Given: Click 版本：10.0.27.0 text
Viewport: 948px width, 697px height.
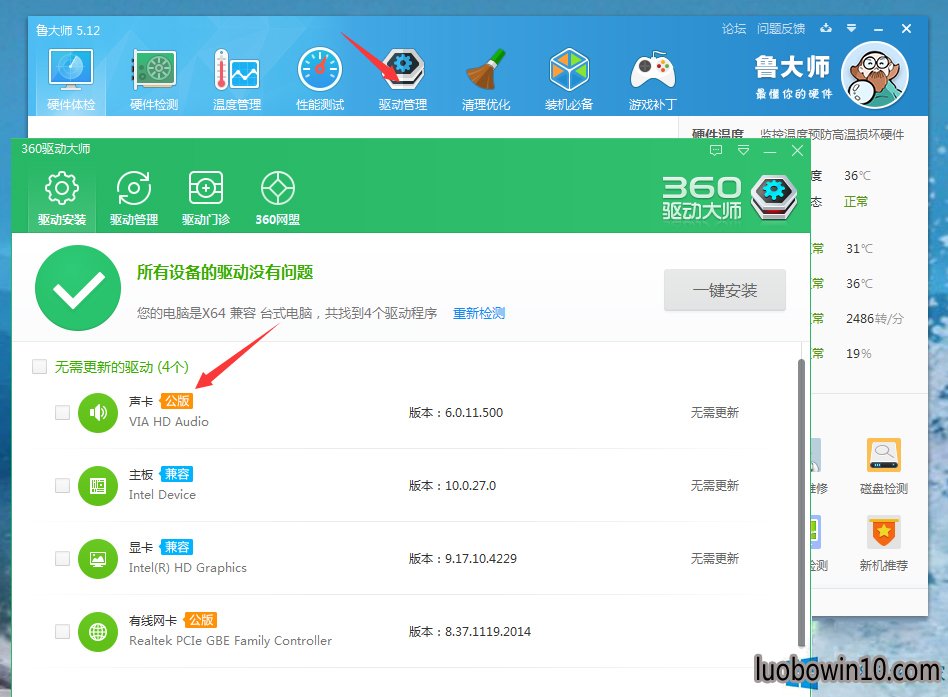Looking at the screenshot, I should [x=452, y=485].
